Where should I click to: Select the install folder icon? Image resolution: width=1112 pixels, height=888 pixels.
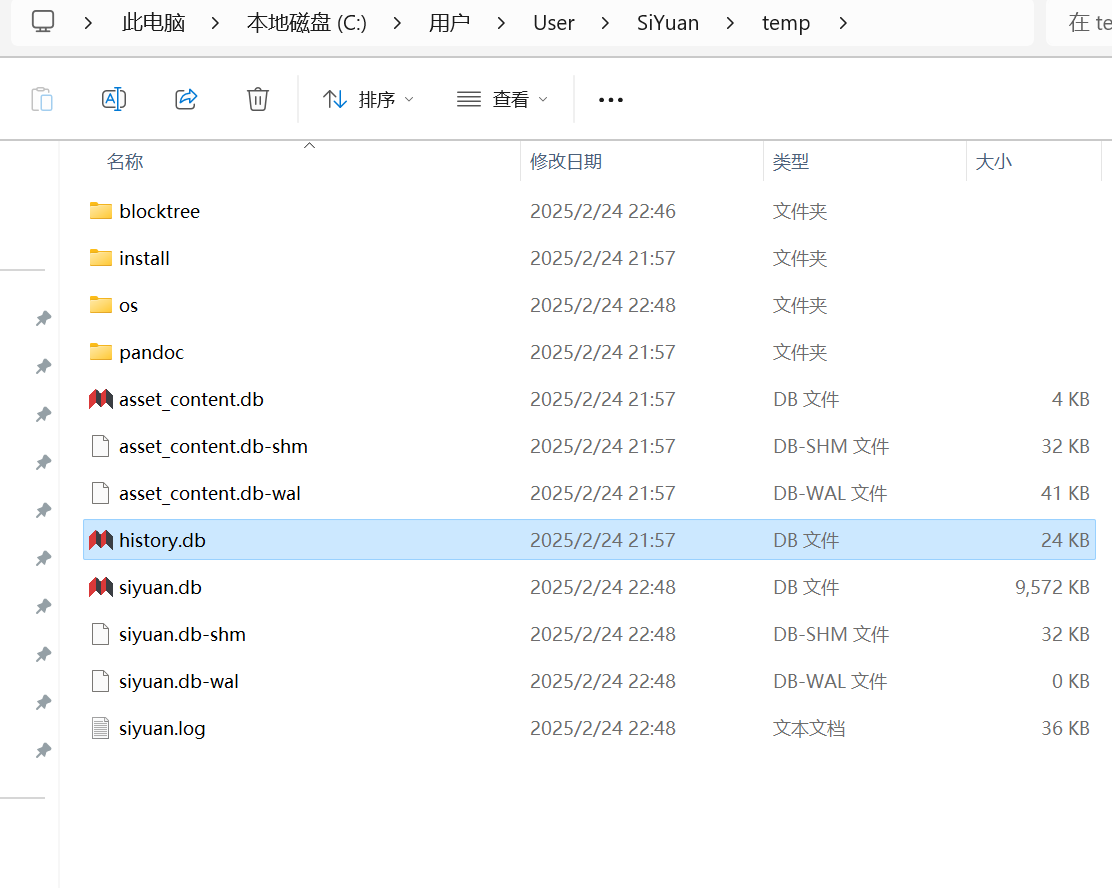point(101,257)
